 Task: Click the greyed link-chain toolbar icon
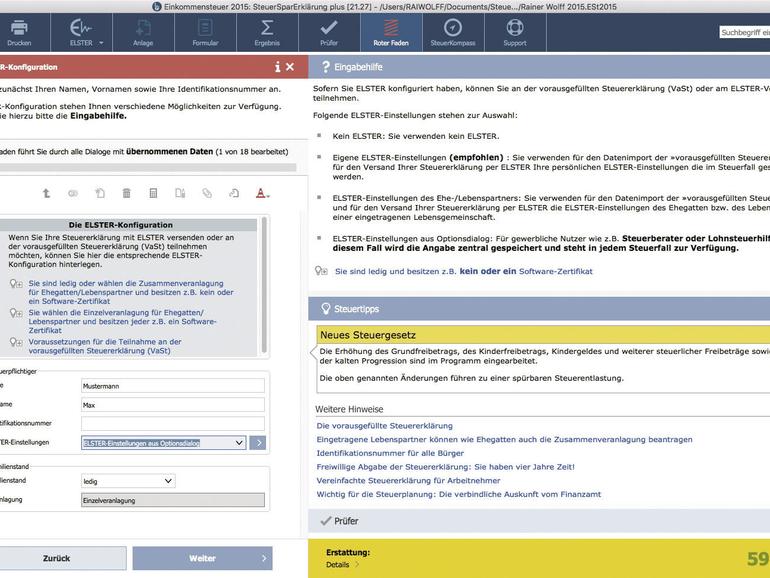coord(73,193)
